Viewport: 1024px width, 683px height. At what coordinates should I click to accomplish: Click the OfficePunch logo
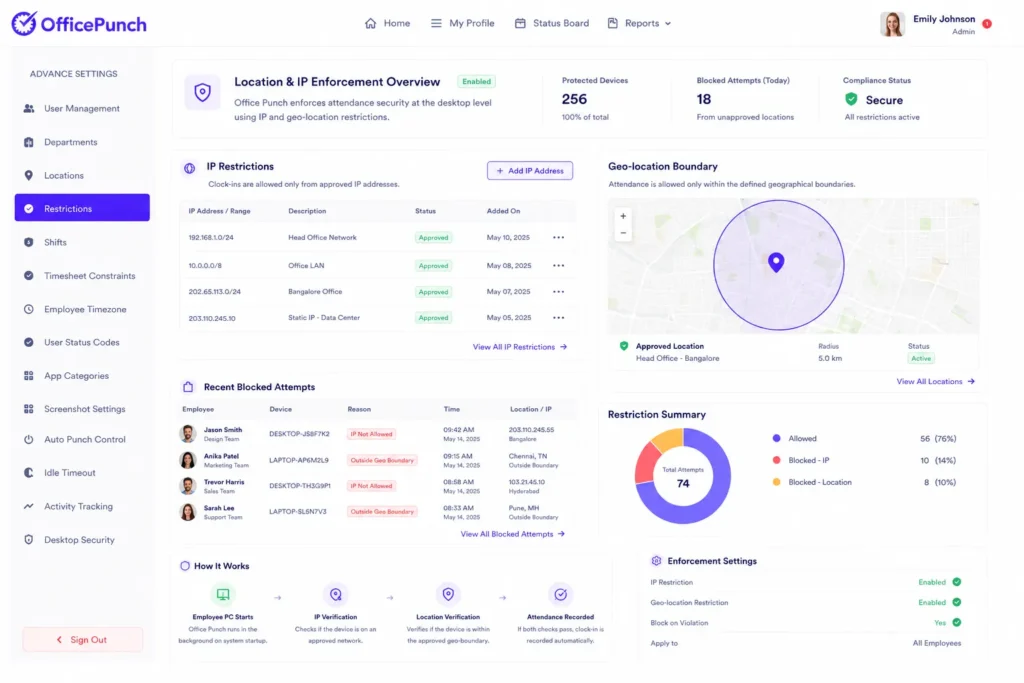(x=78, y=24)
